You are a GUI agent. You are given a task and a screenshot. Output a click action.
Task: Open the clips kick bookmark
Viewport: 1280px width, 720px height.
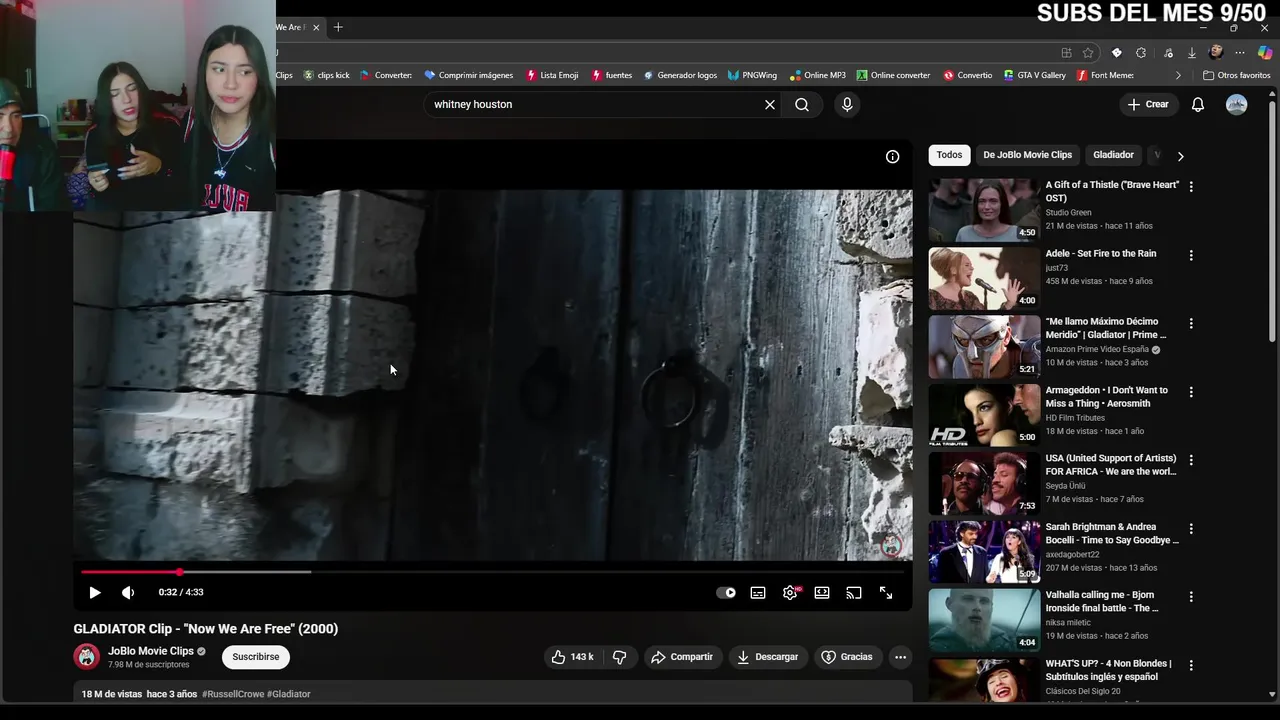(326, 75)
